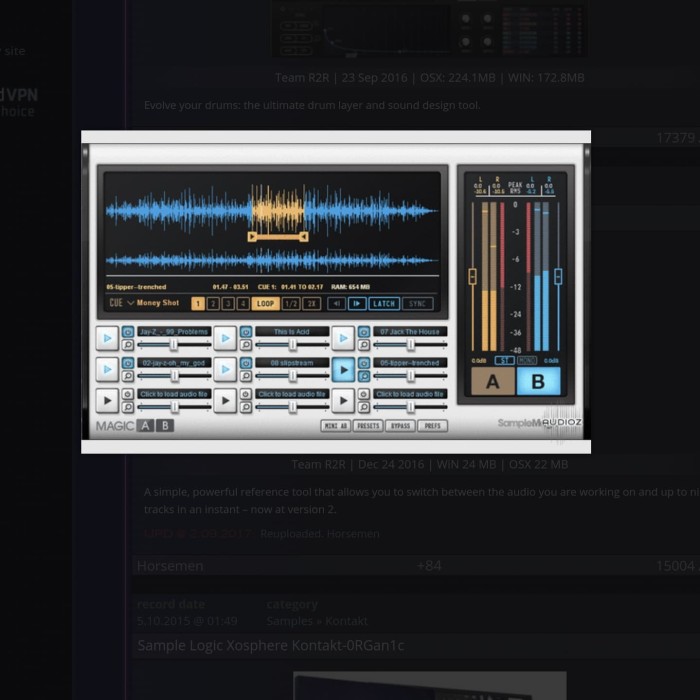Play the Jay-Z_-_99_Problems reference track
This screenshot has width=700, height=700.
click(x=107, y=338)
